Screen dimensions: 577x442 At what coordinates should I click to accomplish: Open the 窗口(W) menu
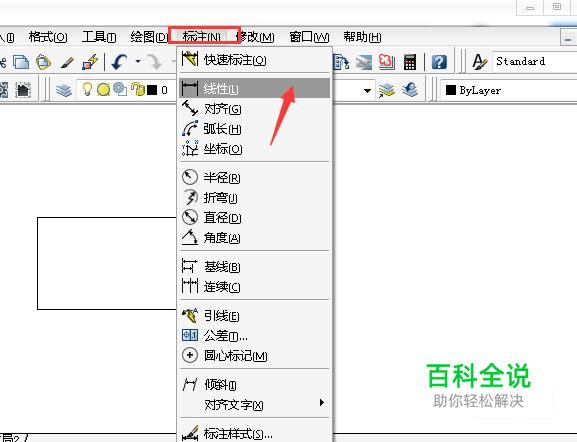coord(309,37)
